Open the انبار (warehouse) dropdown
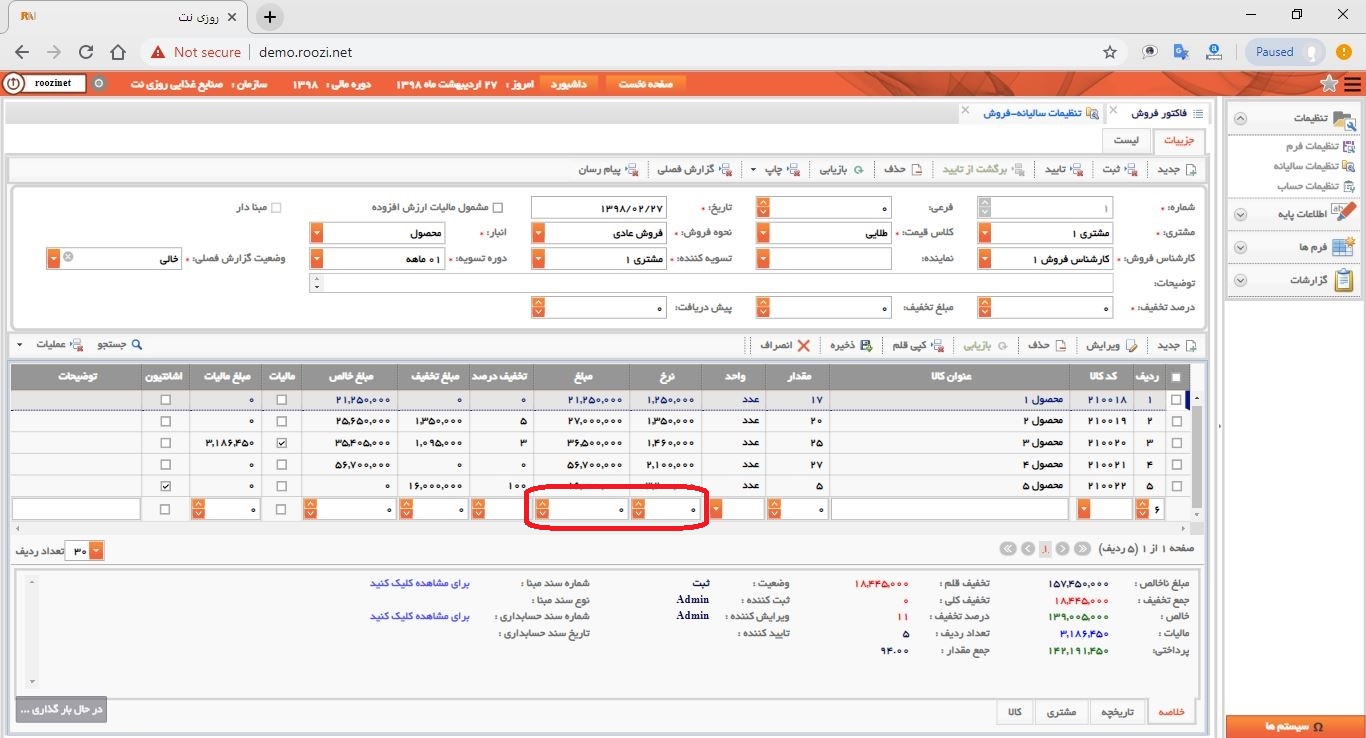Image resolution: width=1366 pixels, height=738 pixels. [x=318, y=233]
